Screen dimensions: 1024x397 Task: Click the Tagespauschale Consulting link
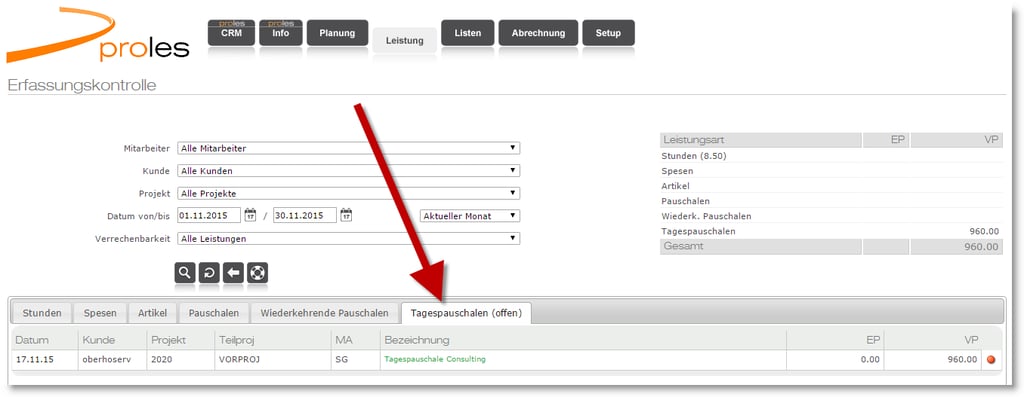(x=435, y=359)
